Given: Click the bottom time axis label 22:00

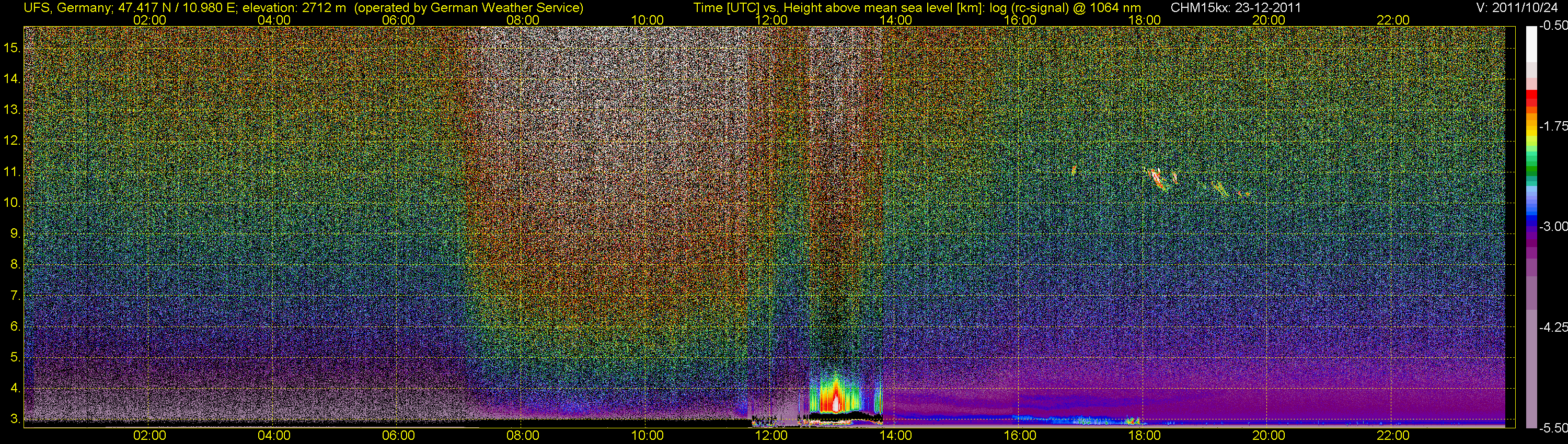Looking at the screenshot, I should pos(1393,436).
